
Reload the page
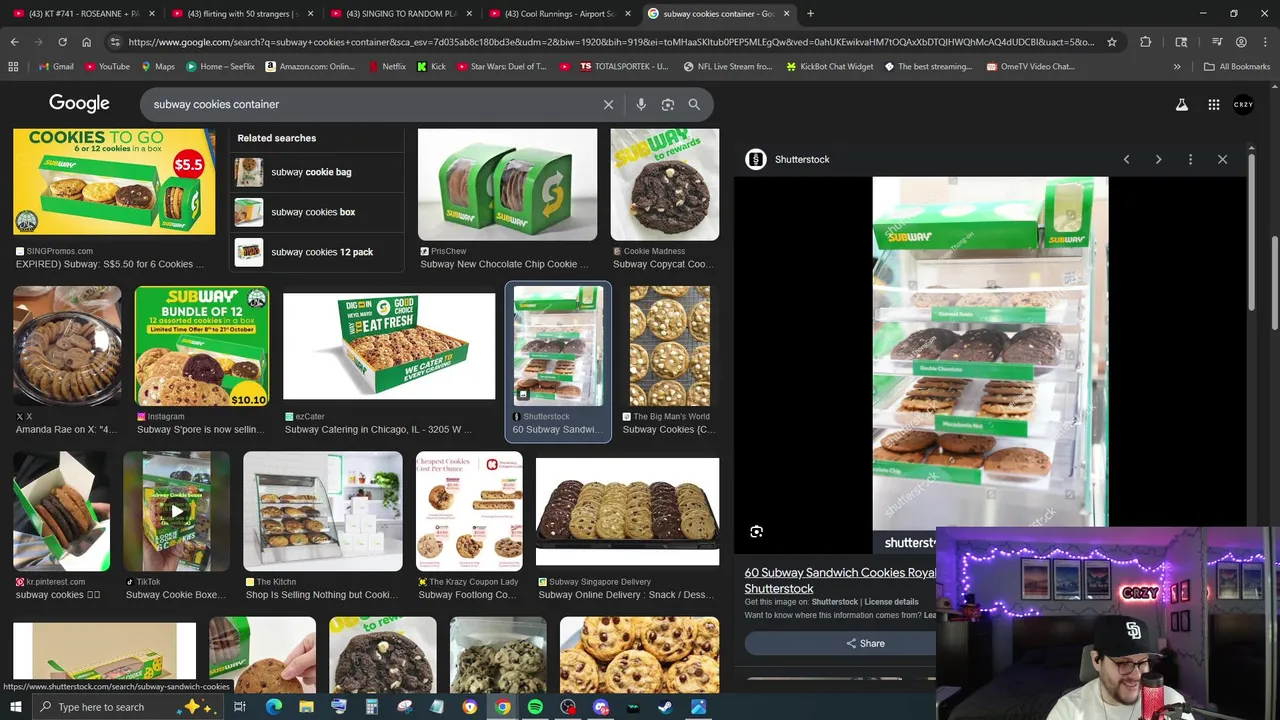click(62, 42)
